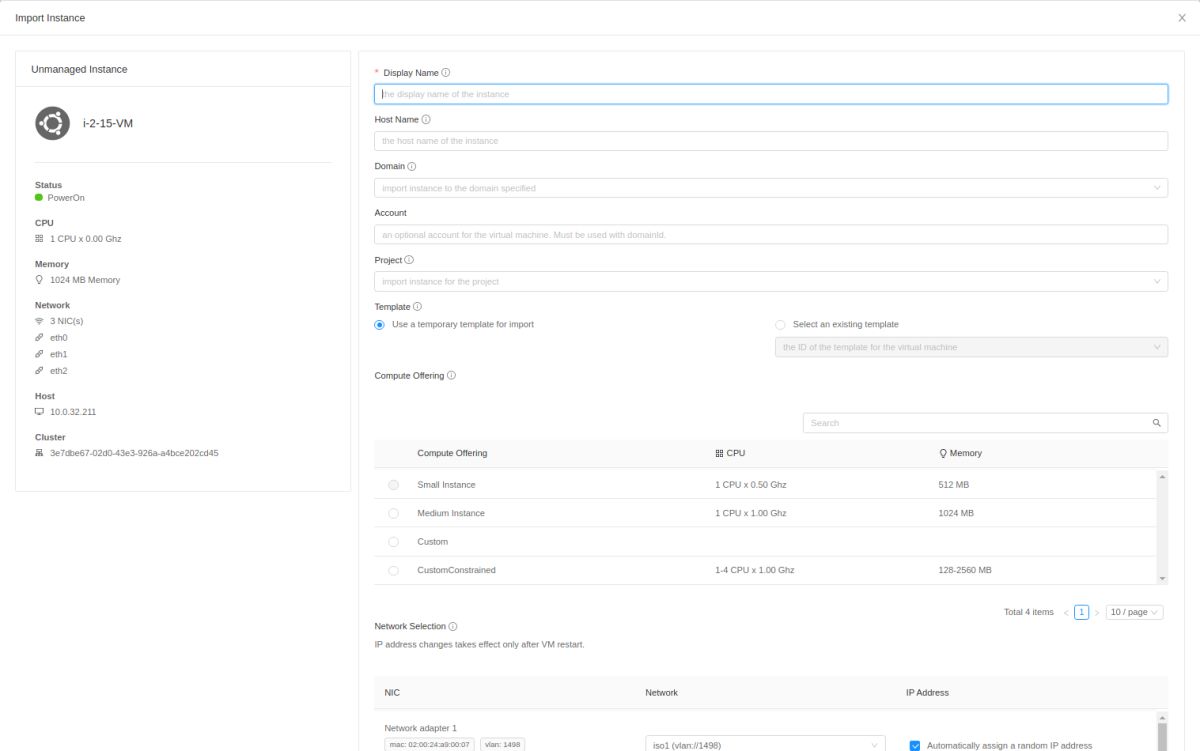
Task: Click the network table scrollbar
Action: coord(1162,731)
